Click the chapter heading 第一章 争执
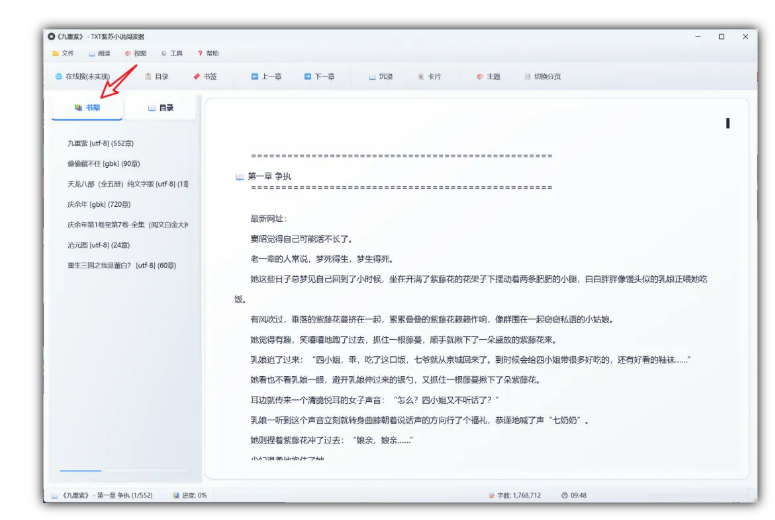Viewport: 775px width, 520px height. tap(269, 176)
